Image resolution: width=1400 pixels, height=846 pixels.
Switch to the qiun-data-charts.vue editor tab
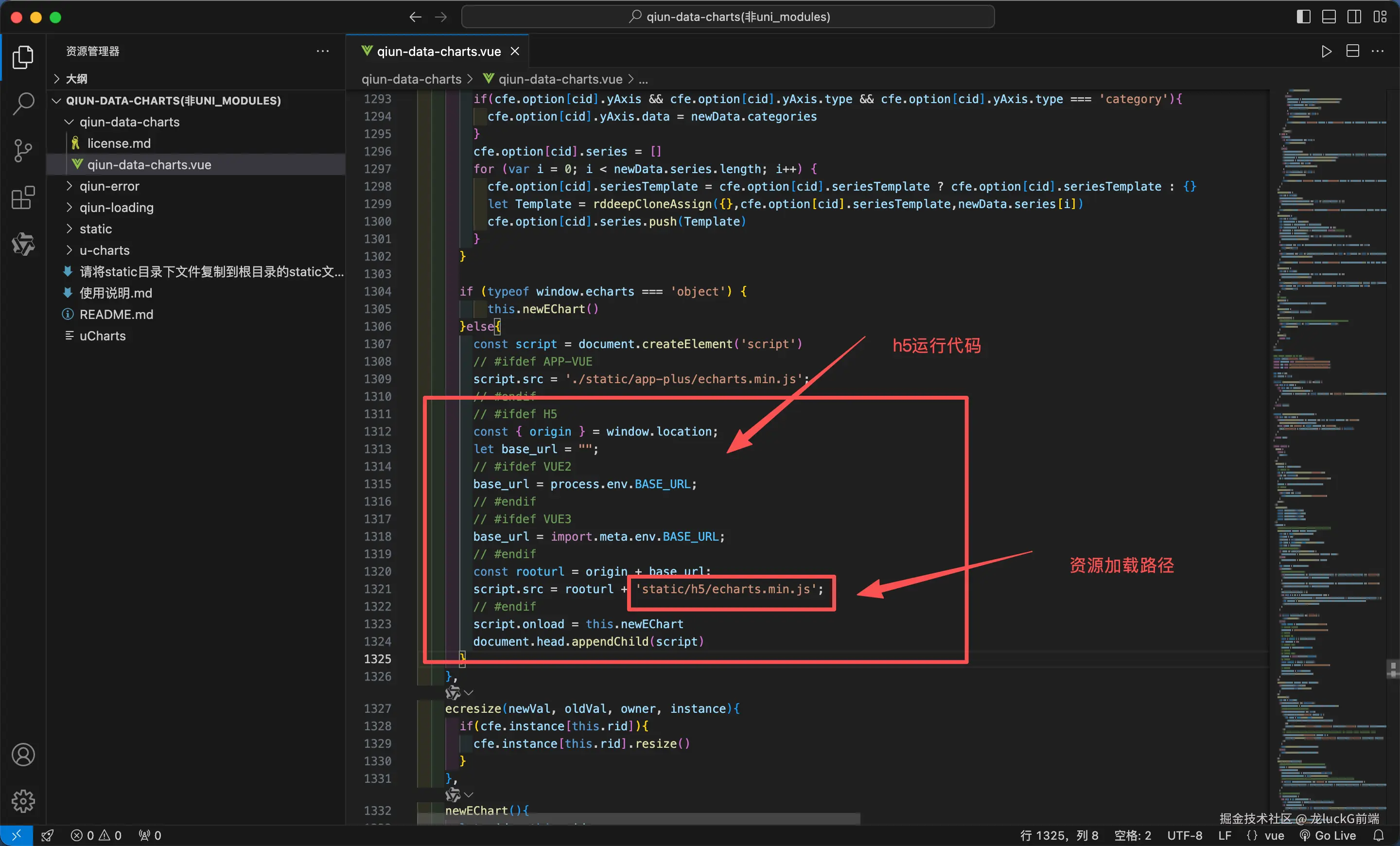438,52
